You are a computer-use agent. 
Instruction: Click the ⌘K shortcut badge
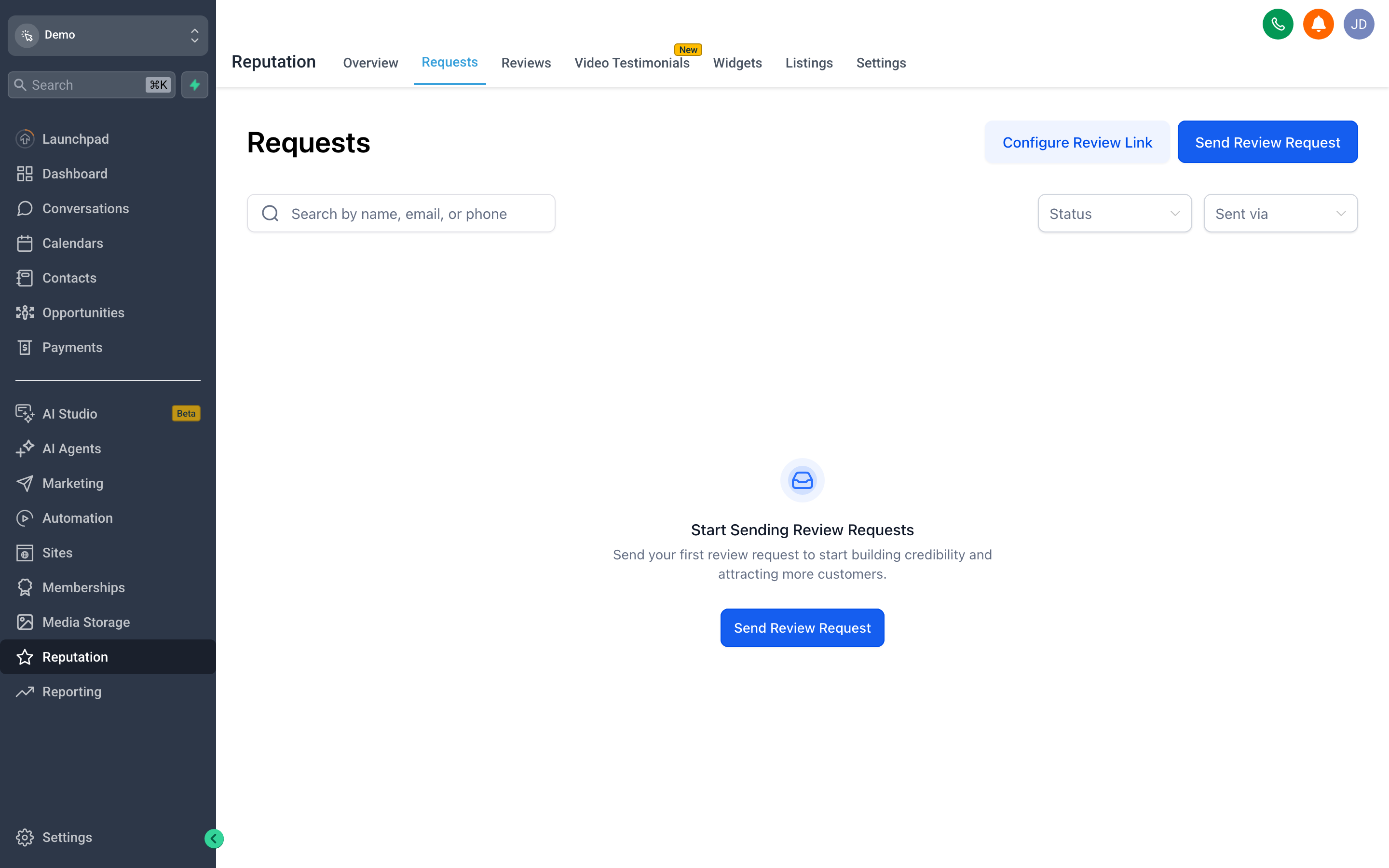(158, 85)
